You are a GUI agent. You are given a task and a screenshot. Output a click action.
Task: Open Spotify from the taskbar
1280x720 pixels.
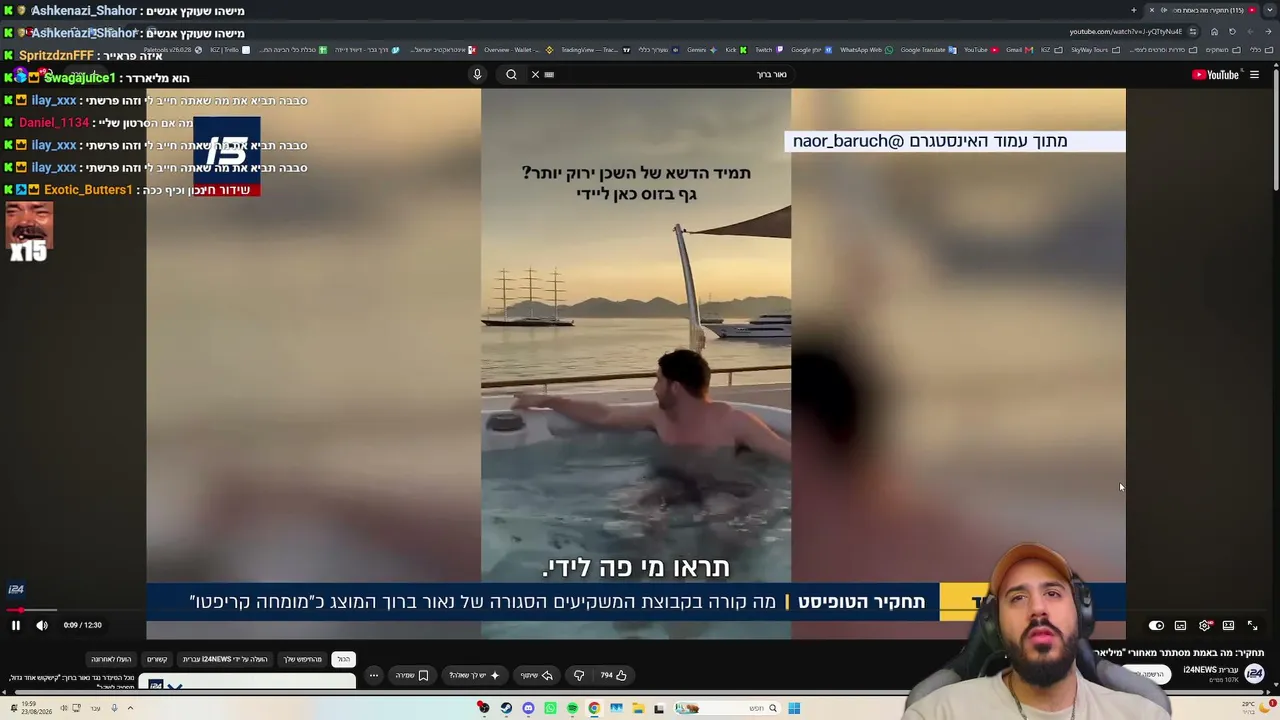tap(572, 708)
